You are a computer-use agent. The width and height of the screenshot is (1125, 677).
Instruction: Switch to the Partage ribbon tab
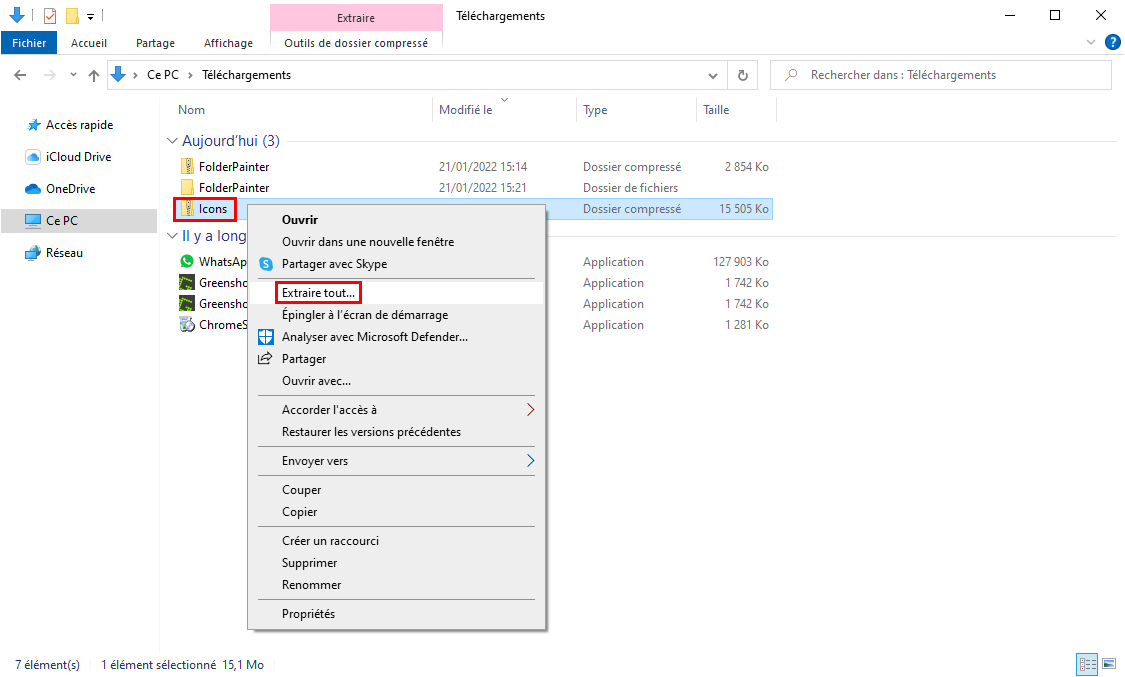(x=155, y=43)
